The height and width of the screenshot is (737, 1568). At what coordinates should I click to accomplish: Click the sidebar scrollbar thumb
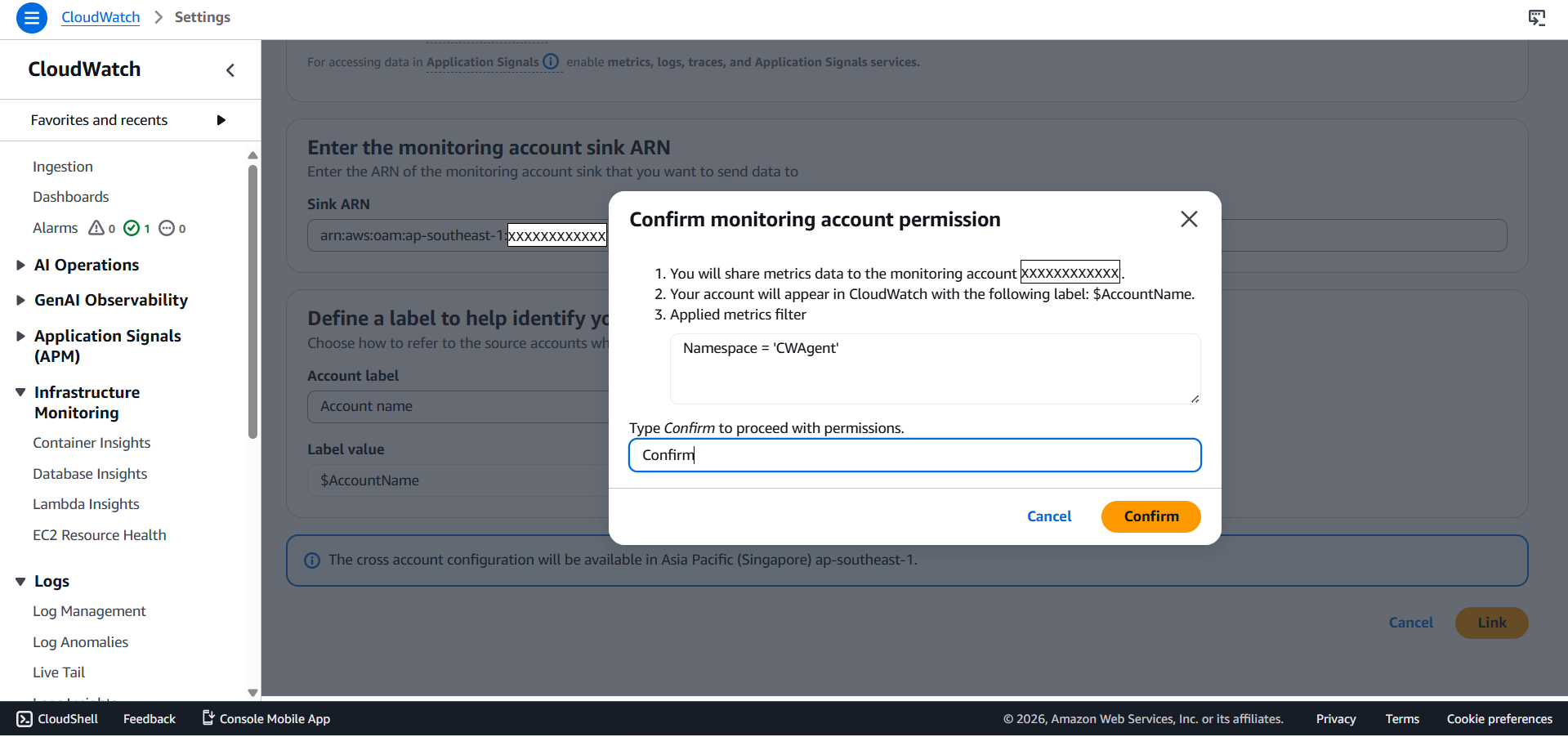[x=252, y=301]
